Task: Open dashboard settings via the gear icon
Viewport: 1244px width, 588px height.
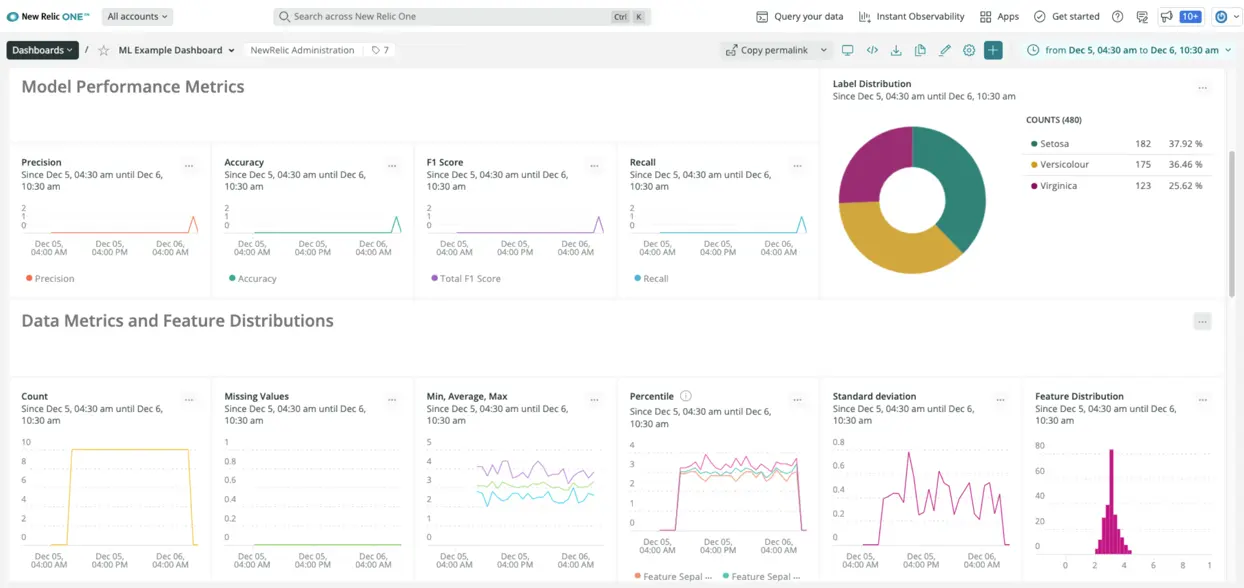Action: 968,49
